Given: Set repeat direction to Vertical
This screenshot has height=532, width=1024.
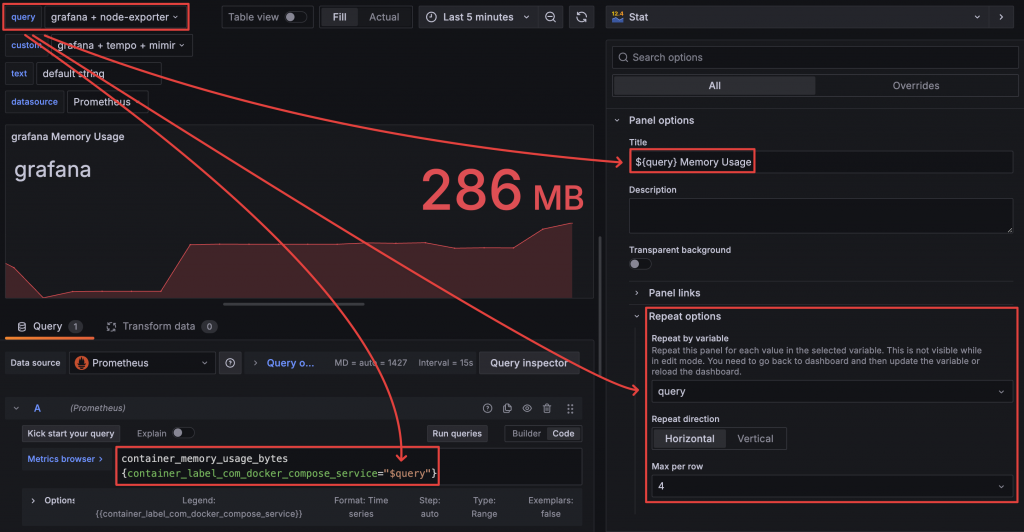Looking at the screenshot, I should [x=755, y=439].
